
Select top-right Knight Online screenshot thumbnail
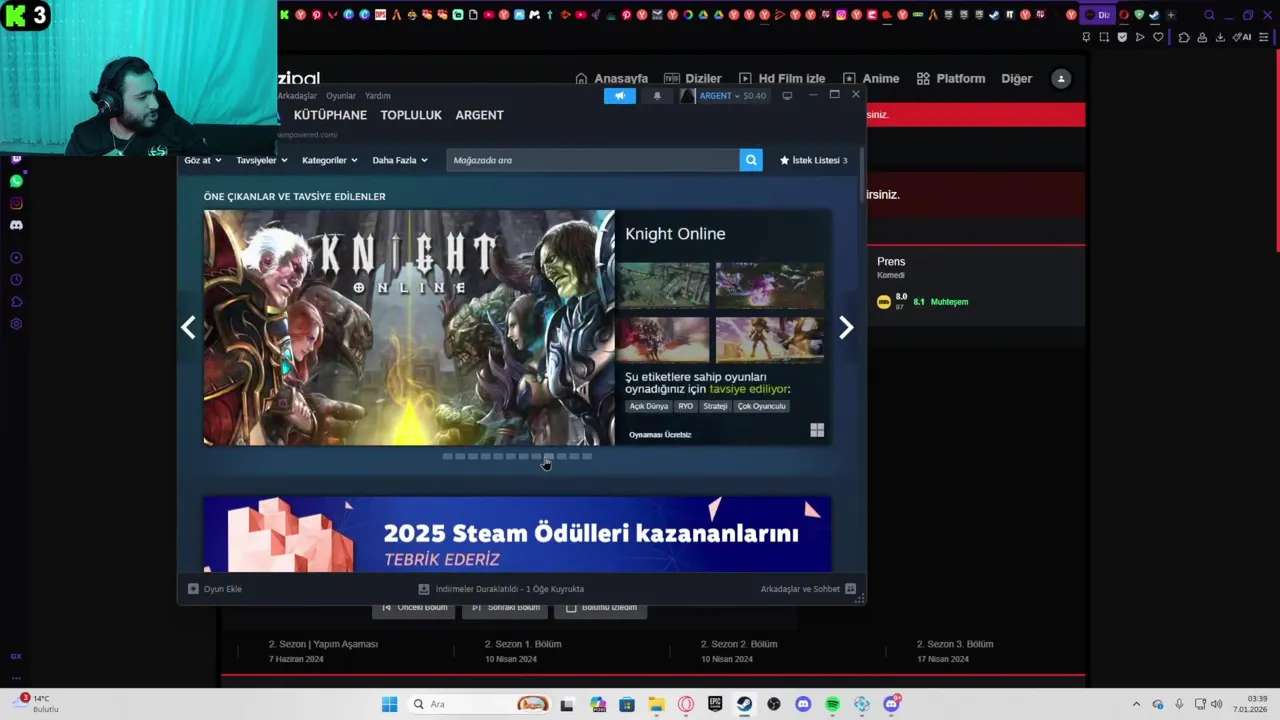[769, 285]
